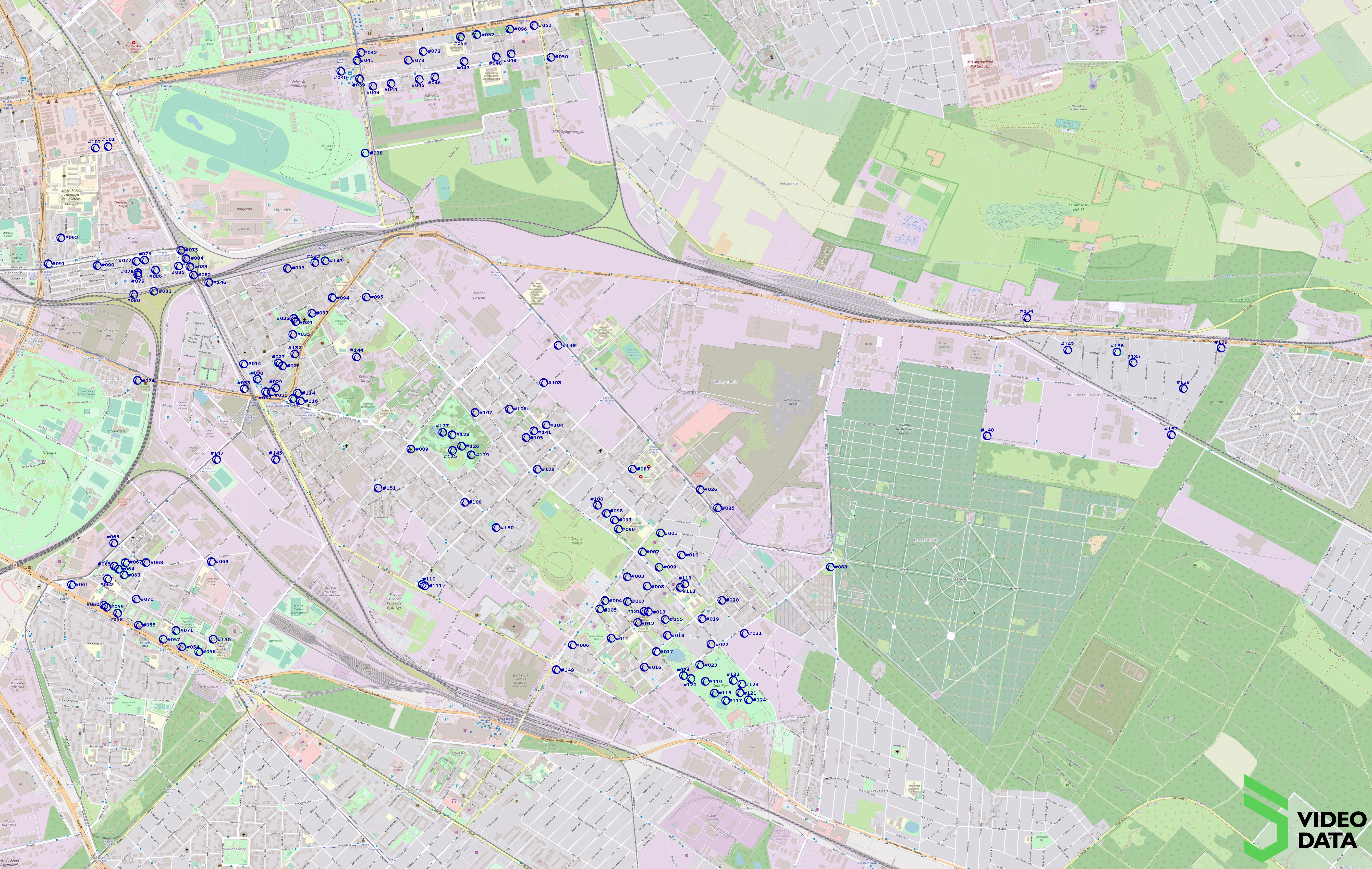1372x869 pixels.
Task: Click the marker labeled #021
Action: point(744,633)
